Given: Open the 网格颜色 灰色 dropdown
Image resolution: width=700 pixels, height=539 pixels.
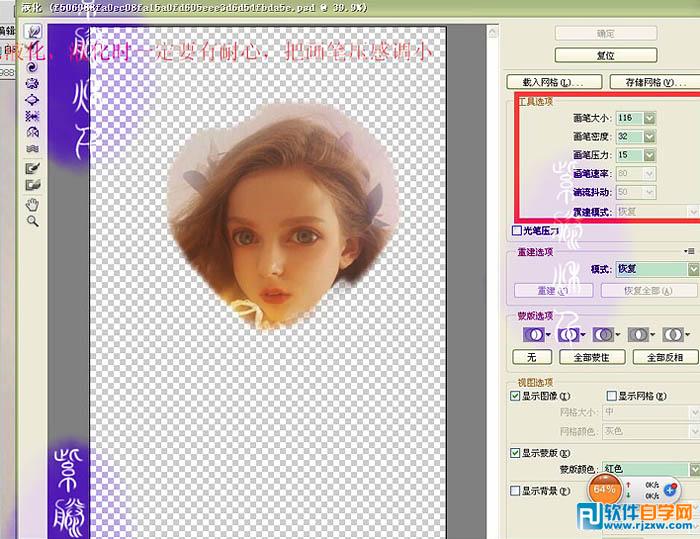Looking at the screenshot, I should point(651,431).
